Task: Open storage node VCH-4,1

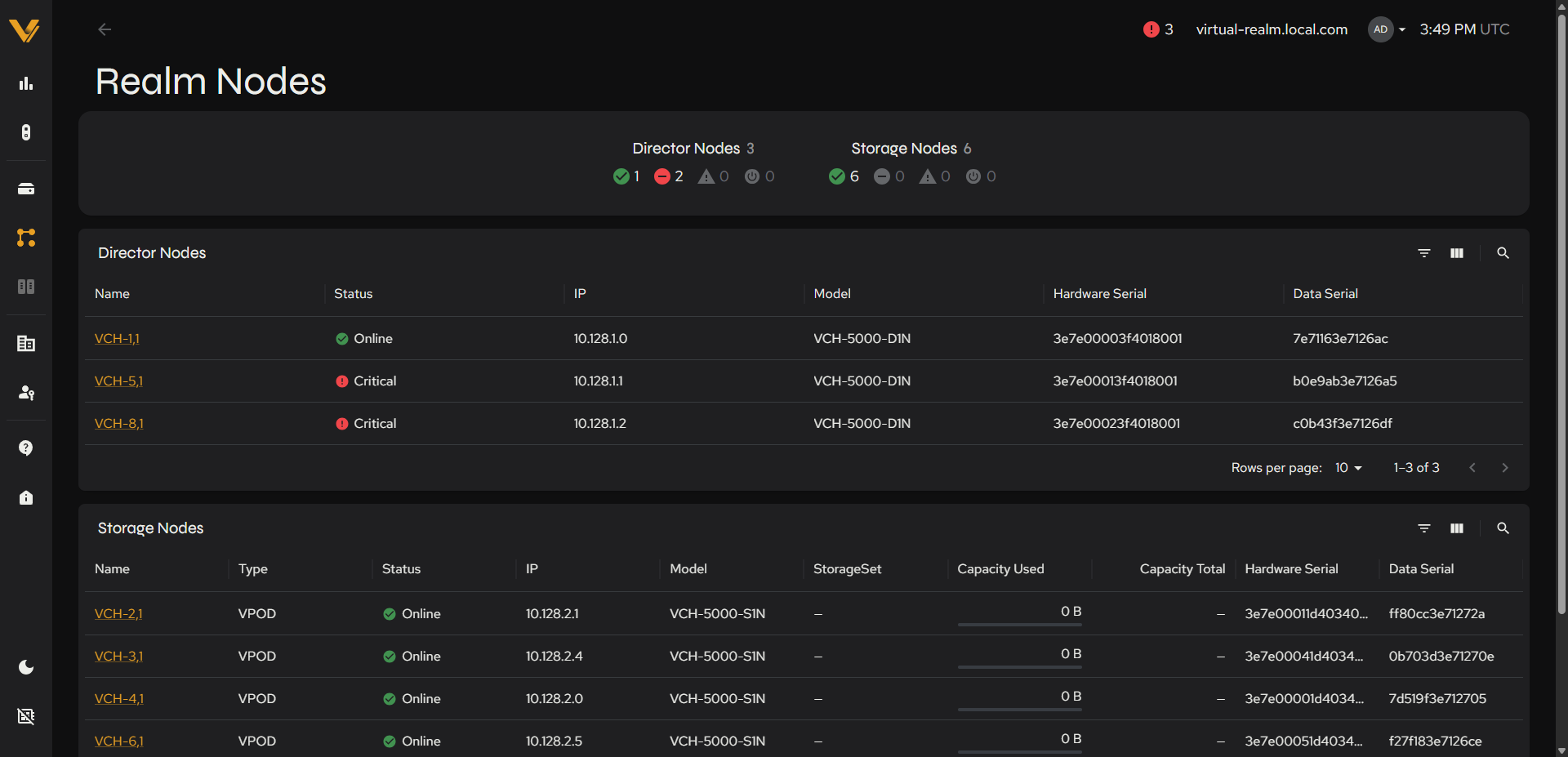Action: pyautogui.click(x=119, y=699)
